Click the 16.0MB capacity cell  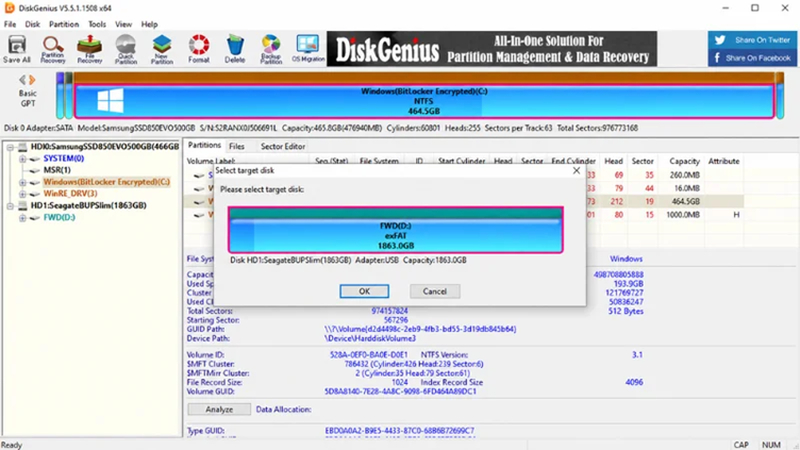pos(687,188)
